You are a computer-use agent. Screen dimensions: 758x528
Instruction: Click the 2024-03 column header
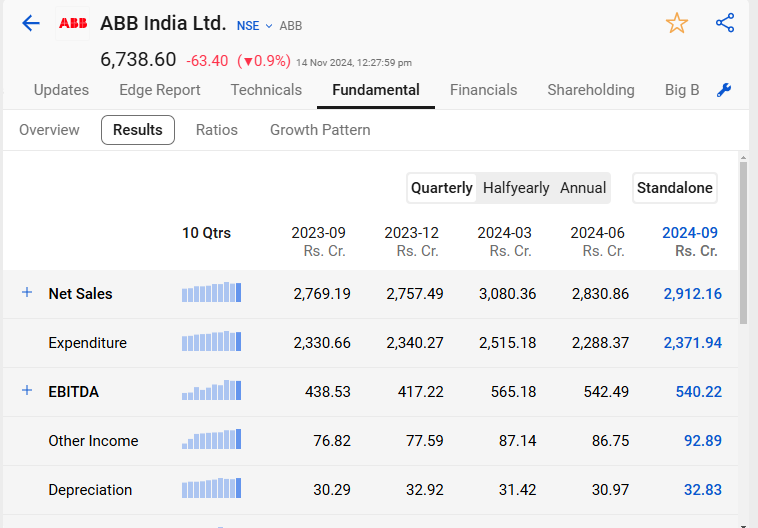point(504,241)
